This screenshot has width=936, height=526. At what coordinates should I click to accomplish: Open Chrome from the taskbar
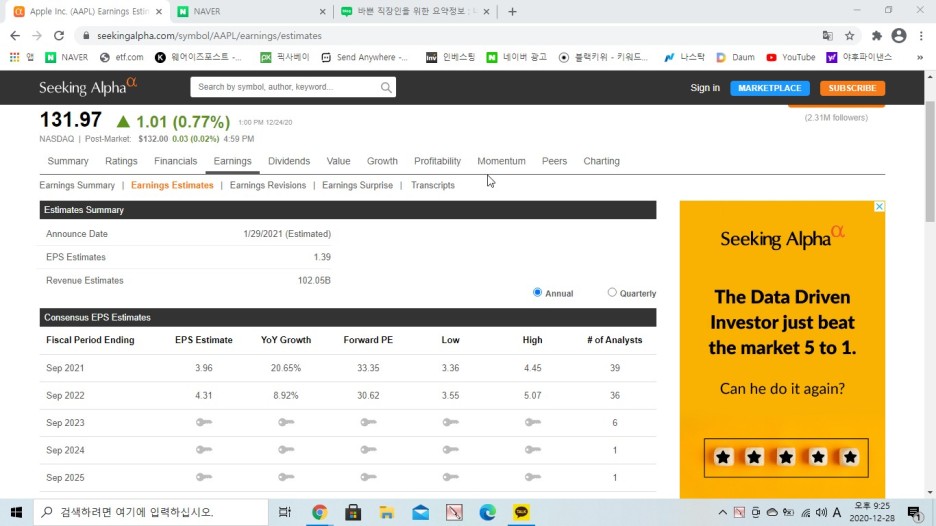[319, 512]
